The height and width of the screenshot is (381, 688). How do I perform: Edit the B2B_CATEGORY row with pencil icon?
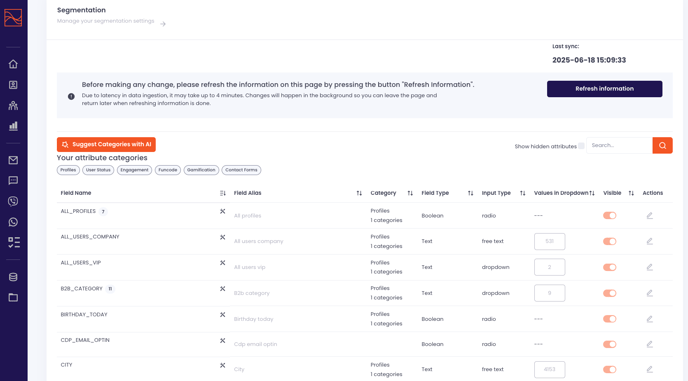click(649, 293)
